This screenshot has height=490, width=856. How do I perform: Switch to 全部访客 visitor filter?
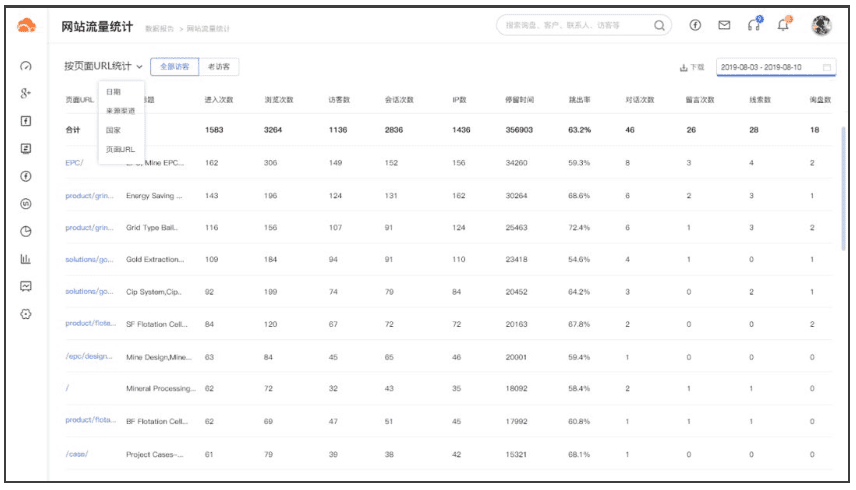point(174,67)
